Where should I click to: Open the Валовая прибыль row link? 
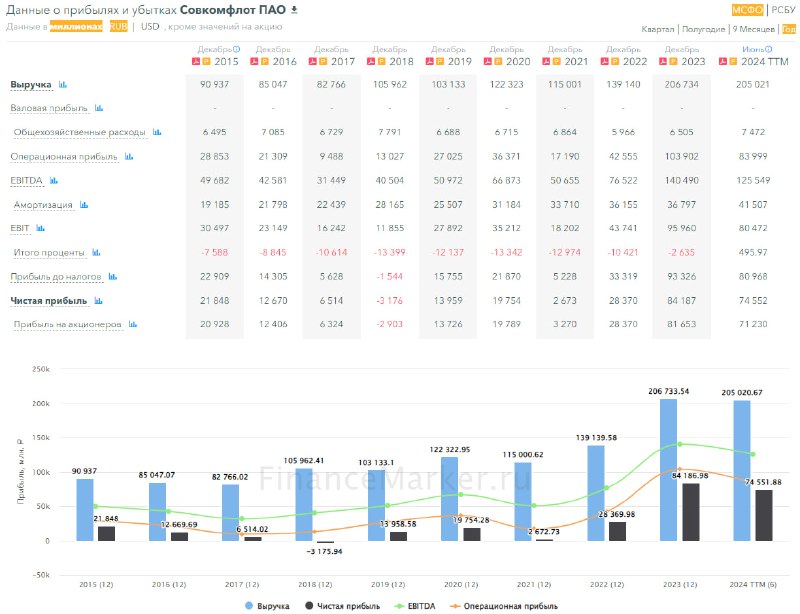pos(49,108)
